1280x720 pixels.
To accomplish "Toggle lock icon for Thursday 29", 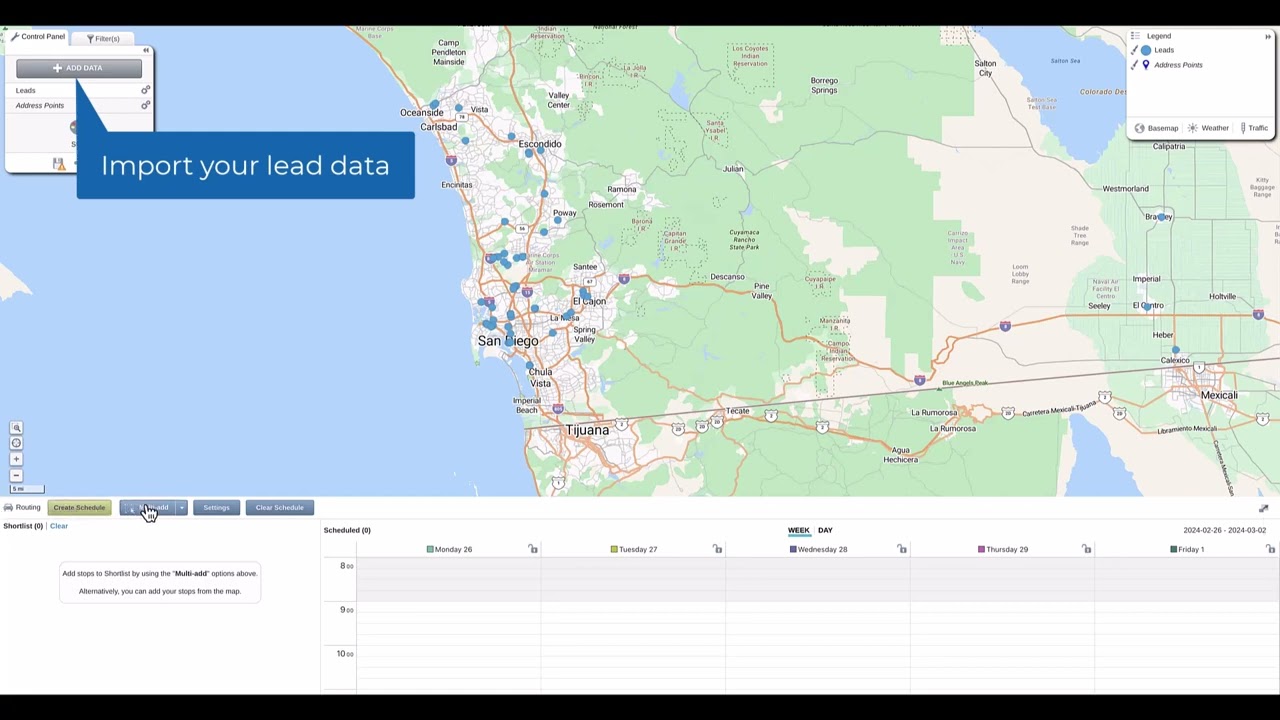I will 1086,549.
